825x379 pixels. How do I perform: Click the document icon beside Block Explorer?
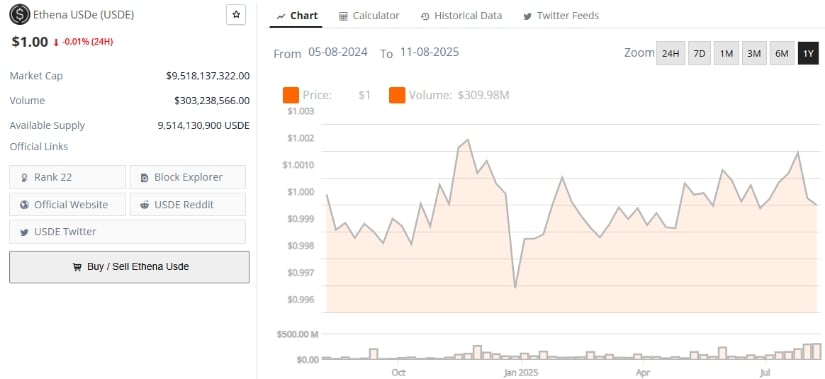pos(145,178)
